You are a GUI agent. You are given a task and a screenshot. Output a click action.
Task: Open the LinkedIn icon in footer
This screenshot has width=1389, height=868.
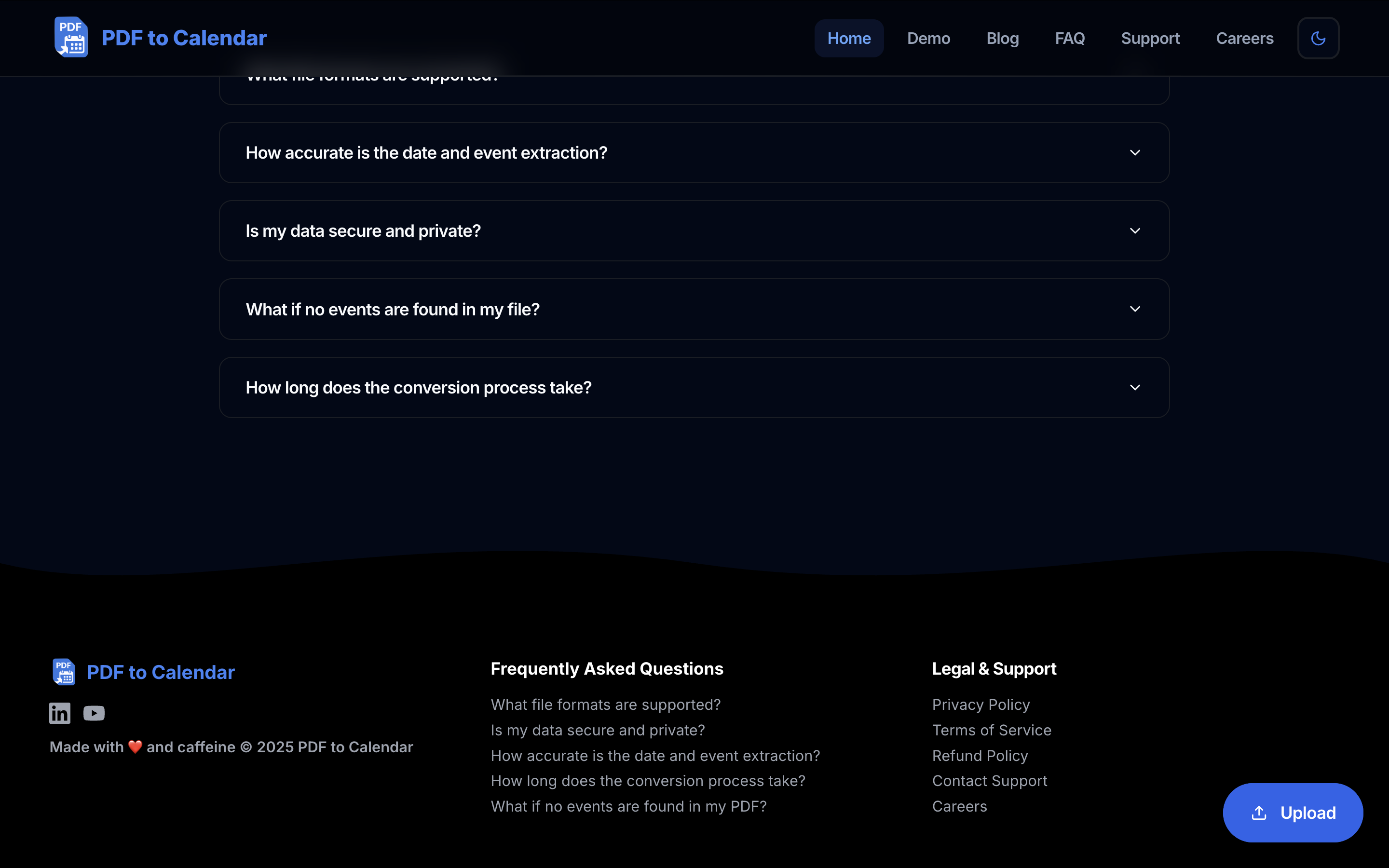(60, 713)
